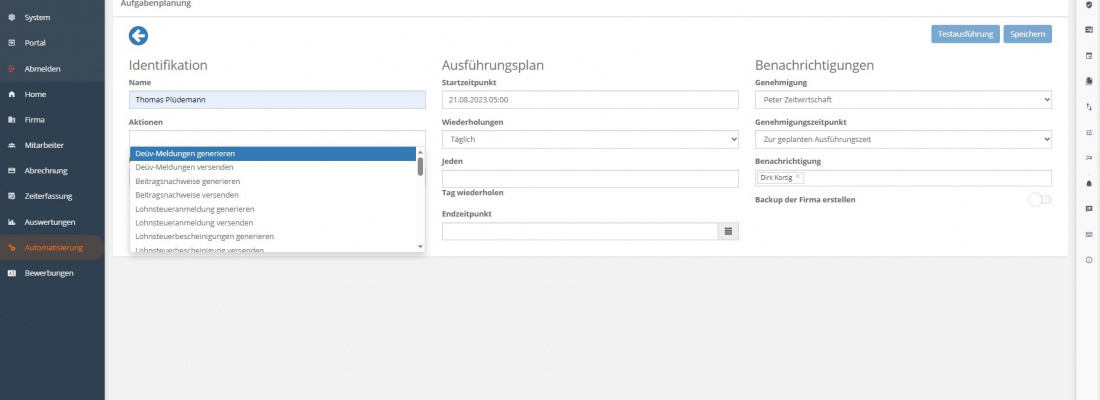Click the action list scrollbar thumb
Image resolution: width=1100 pixels, height=400 pixels.
(420, 166)
